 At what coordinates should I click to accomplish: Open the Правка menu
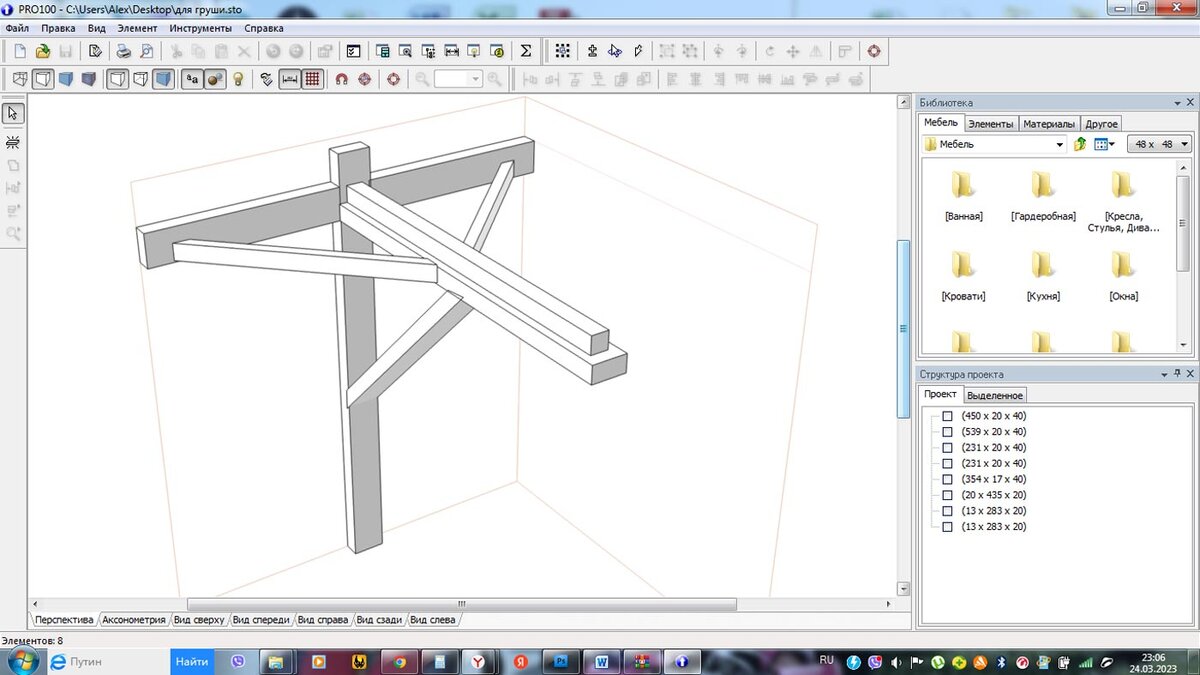58,28
